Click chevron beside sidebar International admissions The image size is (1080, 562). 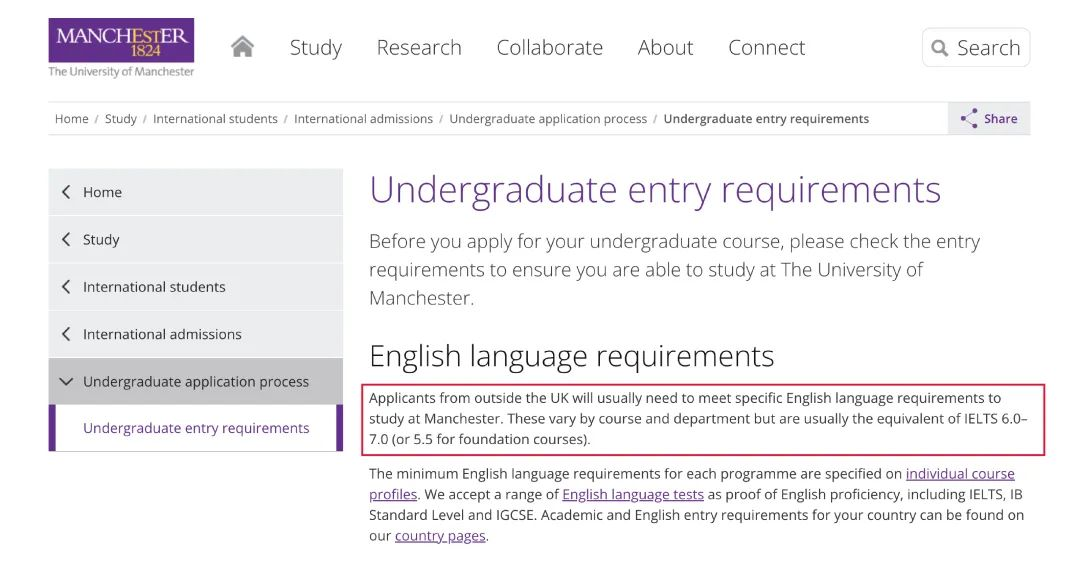pyautogui.click(x=66, y=334)
